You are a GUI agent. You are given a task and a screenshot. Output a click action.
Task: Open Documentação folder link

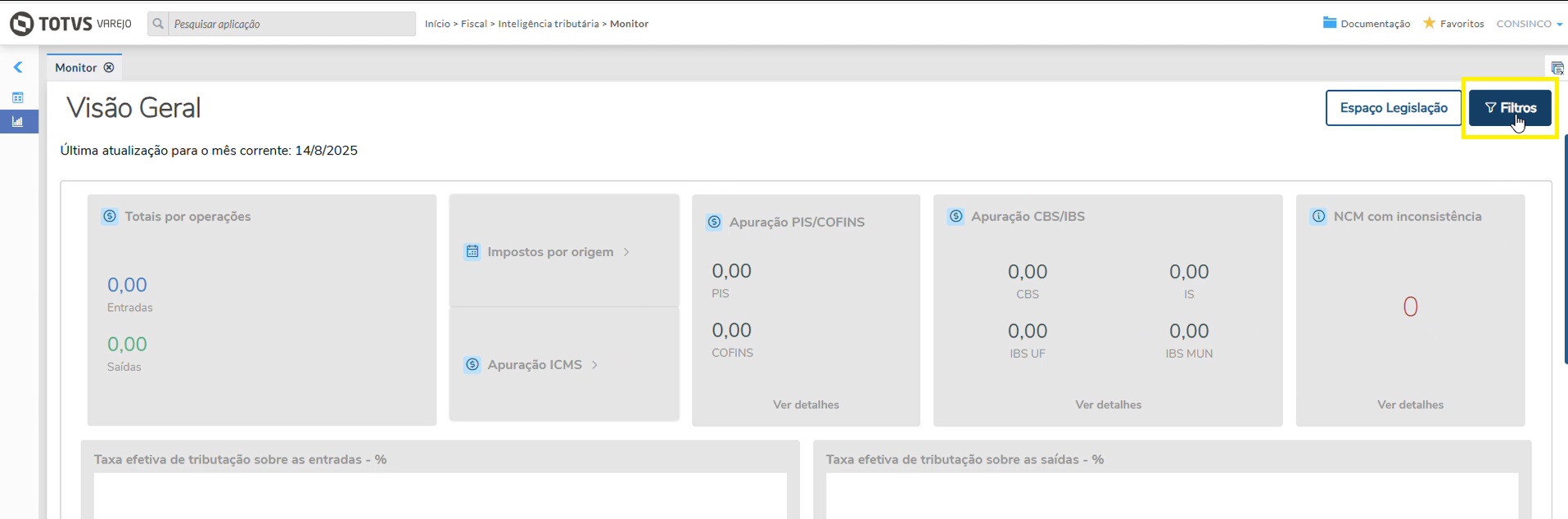(x=1367, y=24)
